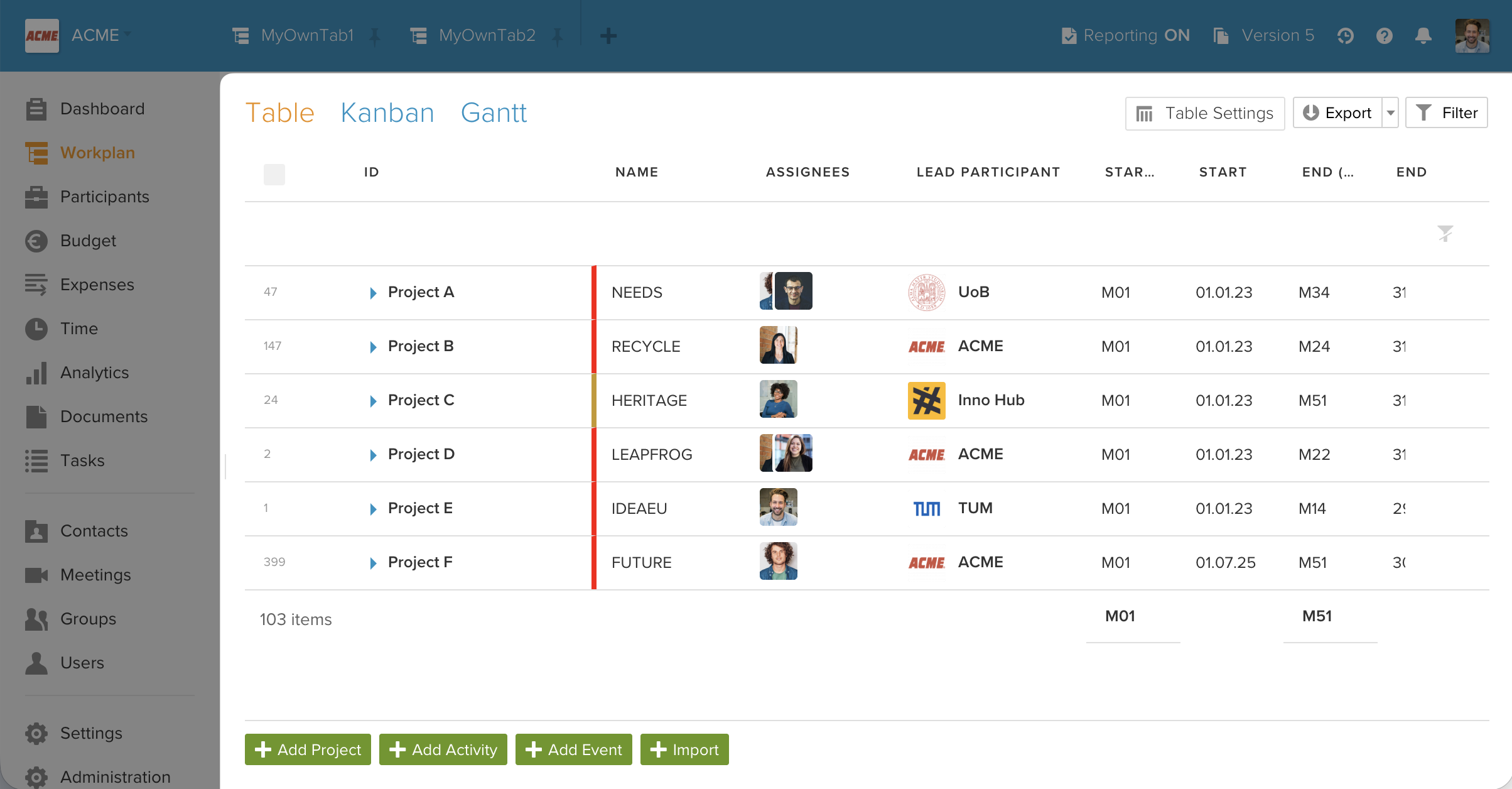The width and height of the screenshot is (1512, 789).
Task: Click the Add Project button
Action: pos(308,749)
